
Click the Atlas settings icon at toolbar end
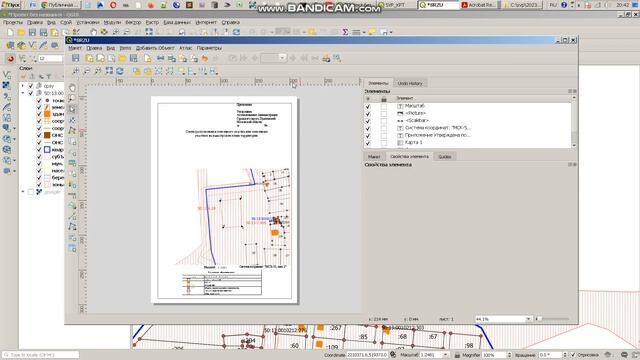[337, 58]
